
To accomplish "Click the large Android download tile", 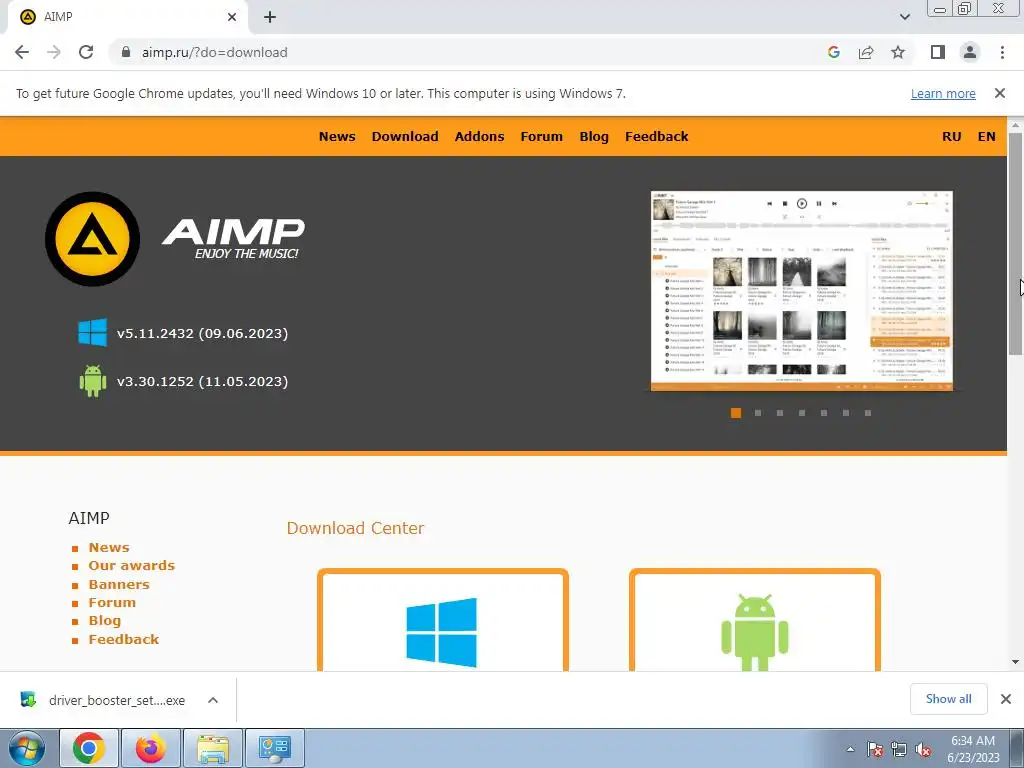I will [x=754, y=620].
